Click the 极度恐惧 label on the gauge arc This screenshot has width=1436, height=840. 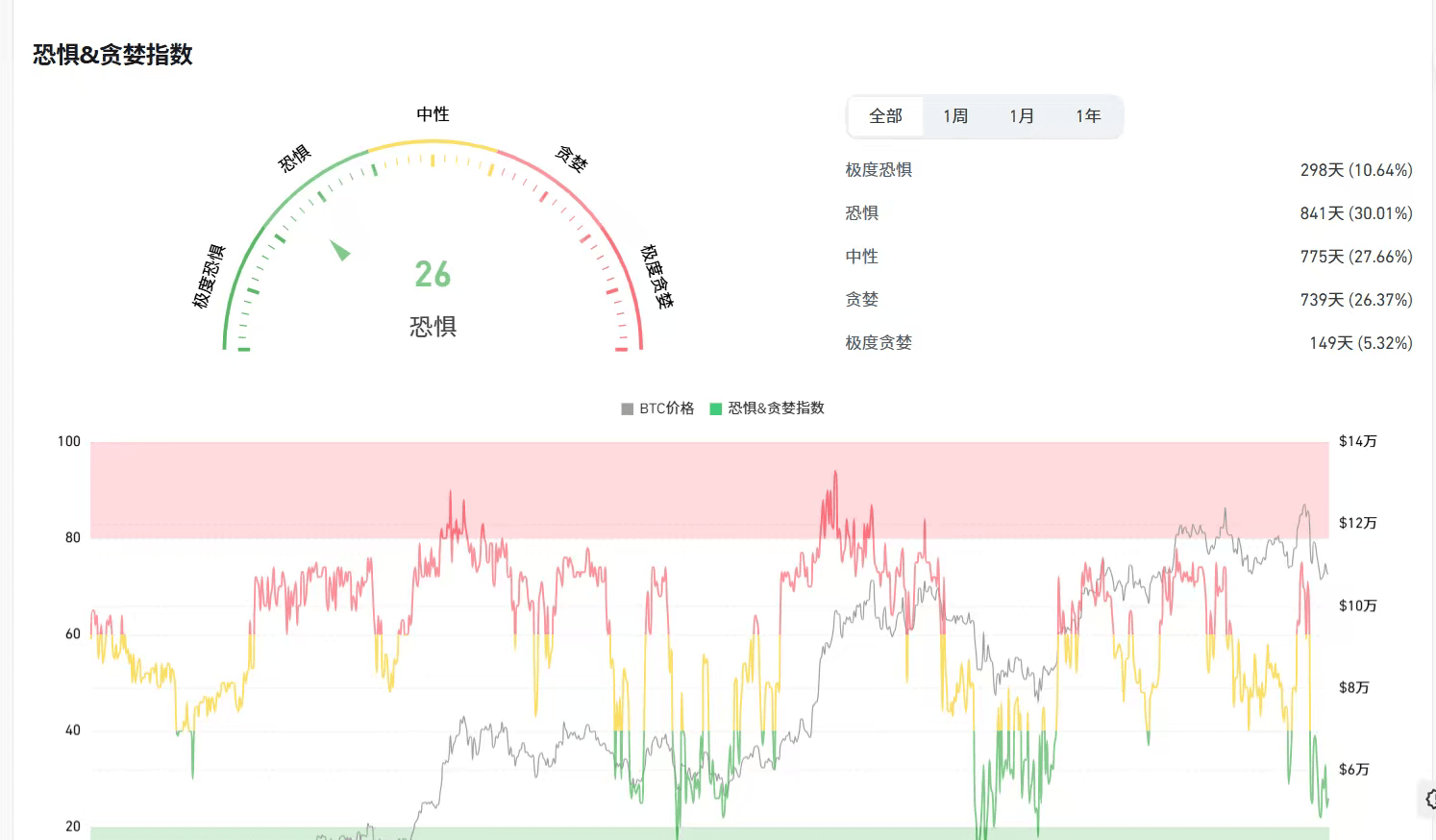(209, 276)
